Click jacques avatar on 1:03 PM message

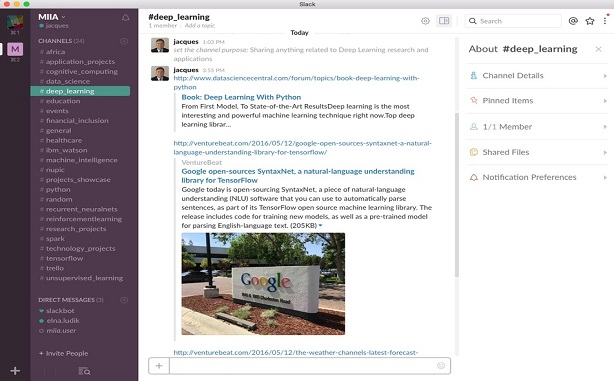pyautogui.click(x=160, y=45)
